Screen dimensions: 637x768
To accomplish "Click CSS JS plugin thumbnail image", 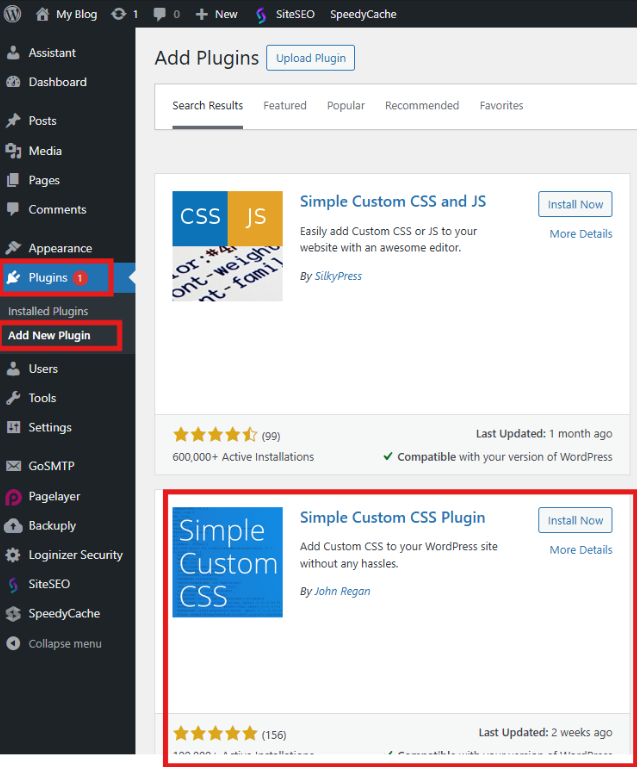I will point(227,246).
